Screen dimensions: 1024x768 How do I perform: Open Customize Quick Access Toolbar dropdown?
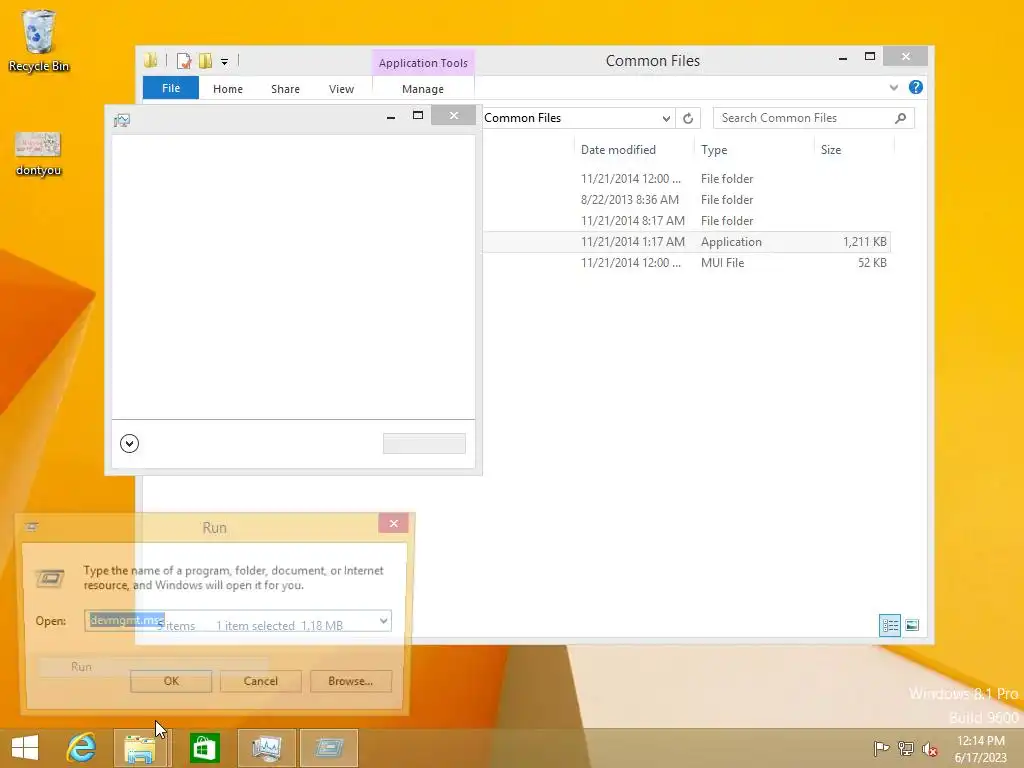(224, 62)
